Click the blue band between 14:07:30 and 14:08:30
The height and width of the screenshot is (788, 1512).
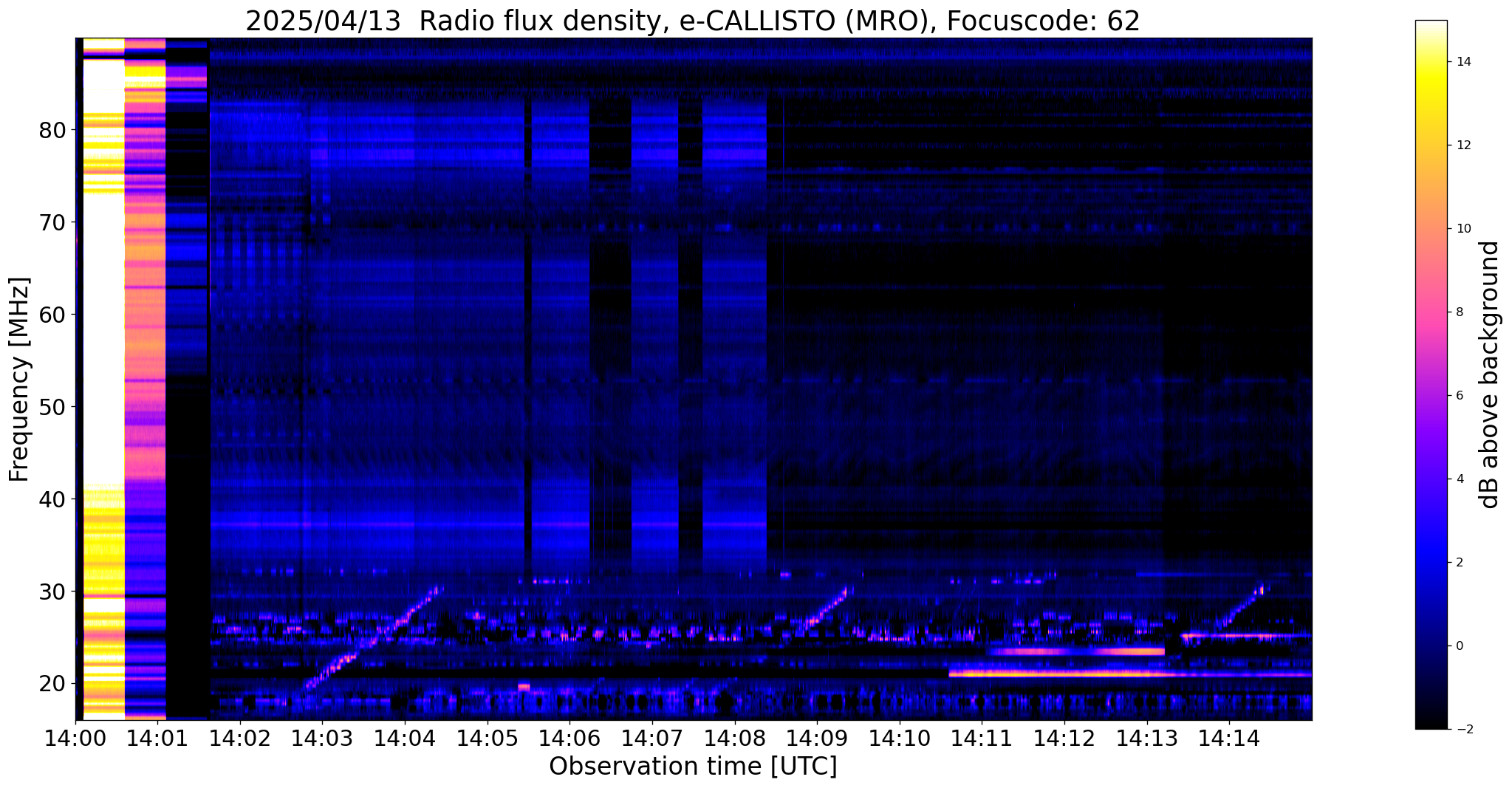[x=735, y=336]
